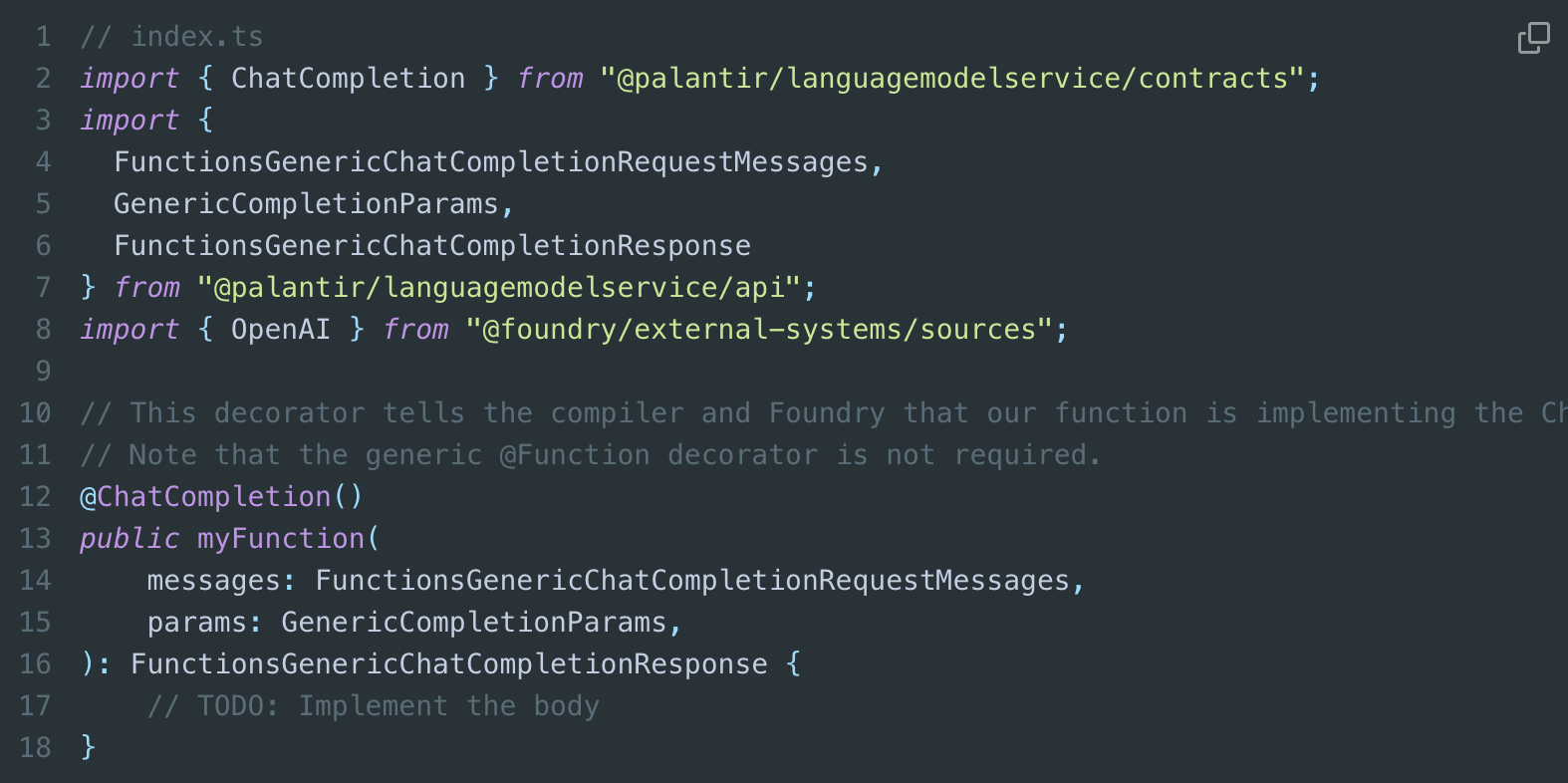Click the copy code icon
The height and width of the screenshot is (783, 1568).
click(1533, 38)
